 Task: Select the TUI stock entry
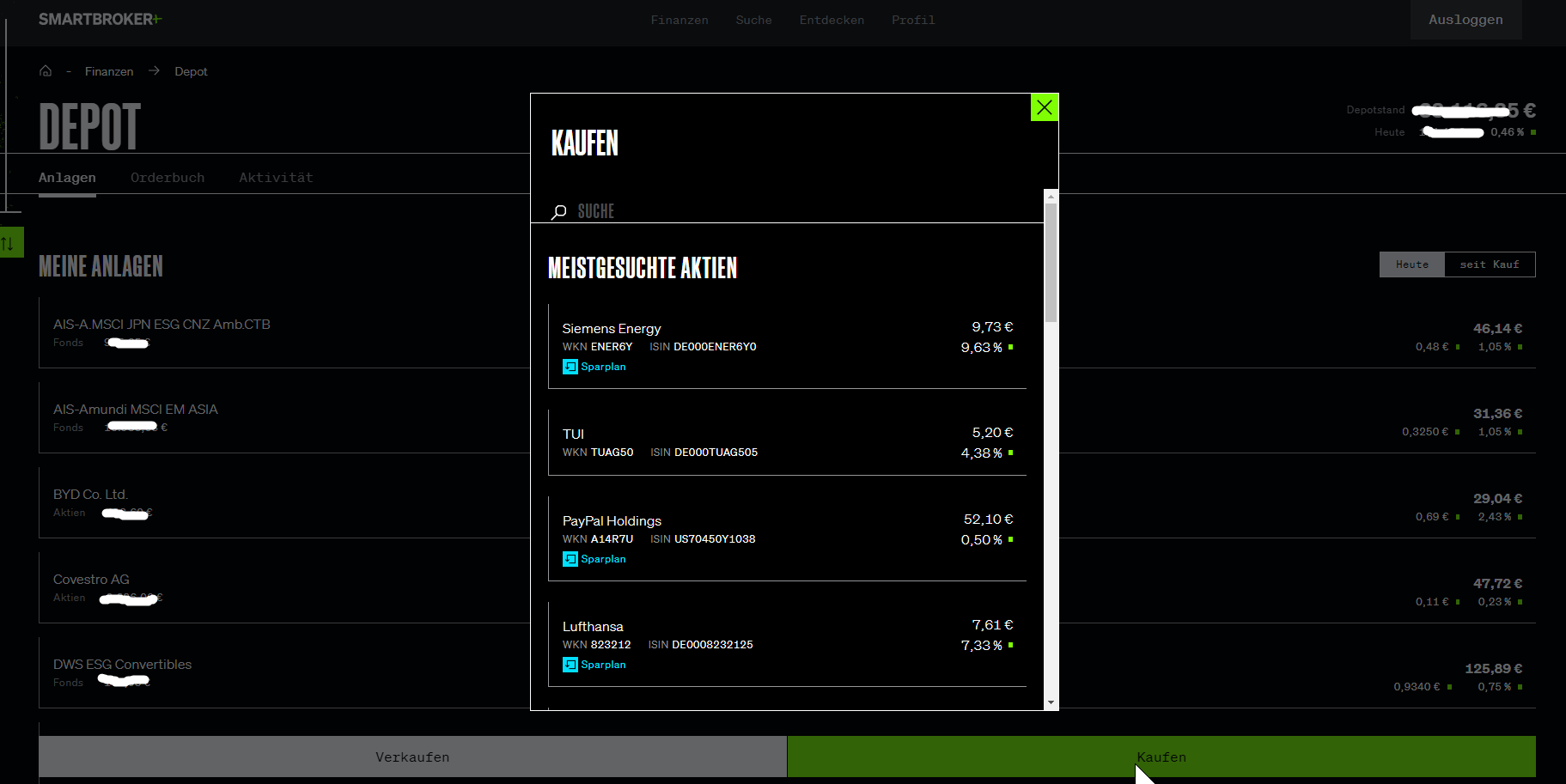(787, 442)
